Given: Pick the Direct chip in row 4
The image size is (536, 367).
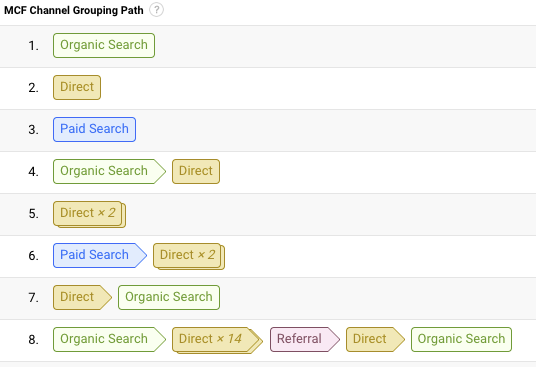Looking at the screenshot, I should [x=196, y=172].
